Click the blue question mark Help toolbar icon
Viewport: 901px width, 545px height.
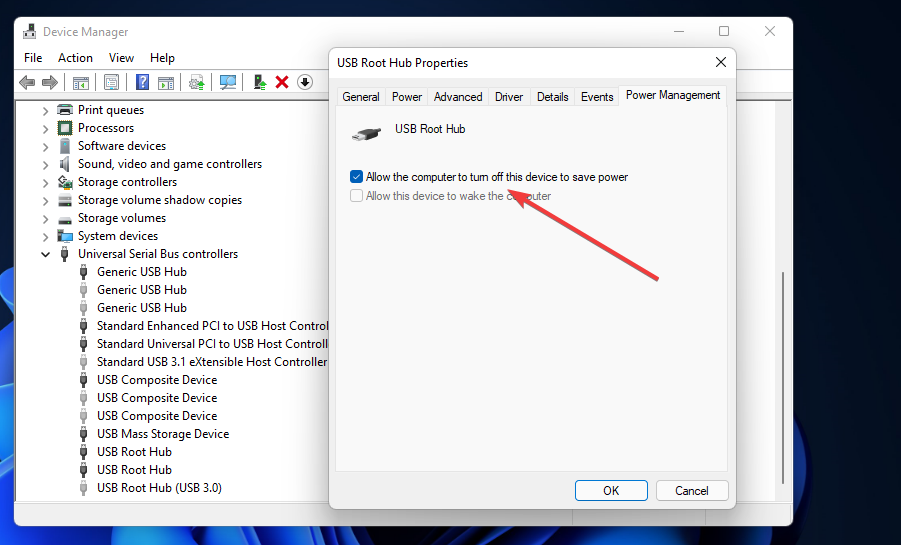click(x=142, y=82)
